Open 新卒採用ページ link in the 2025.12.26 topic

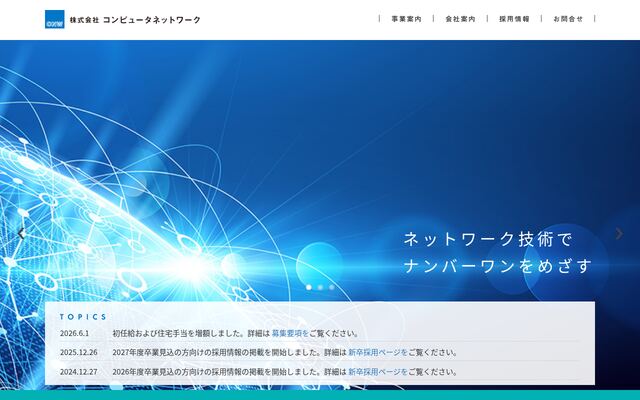pyautogui.click(x=378, y=352)
